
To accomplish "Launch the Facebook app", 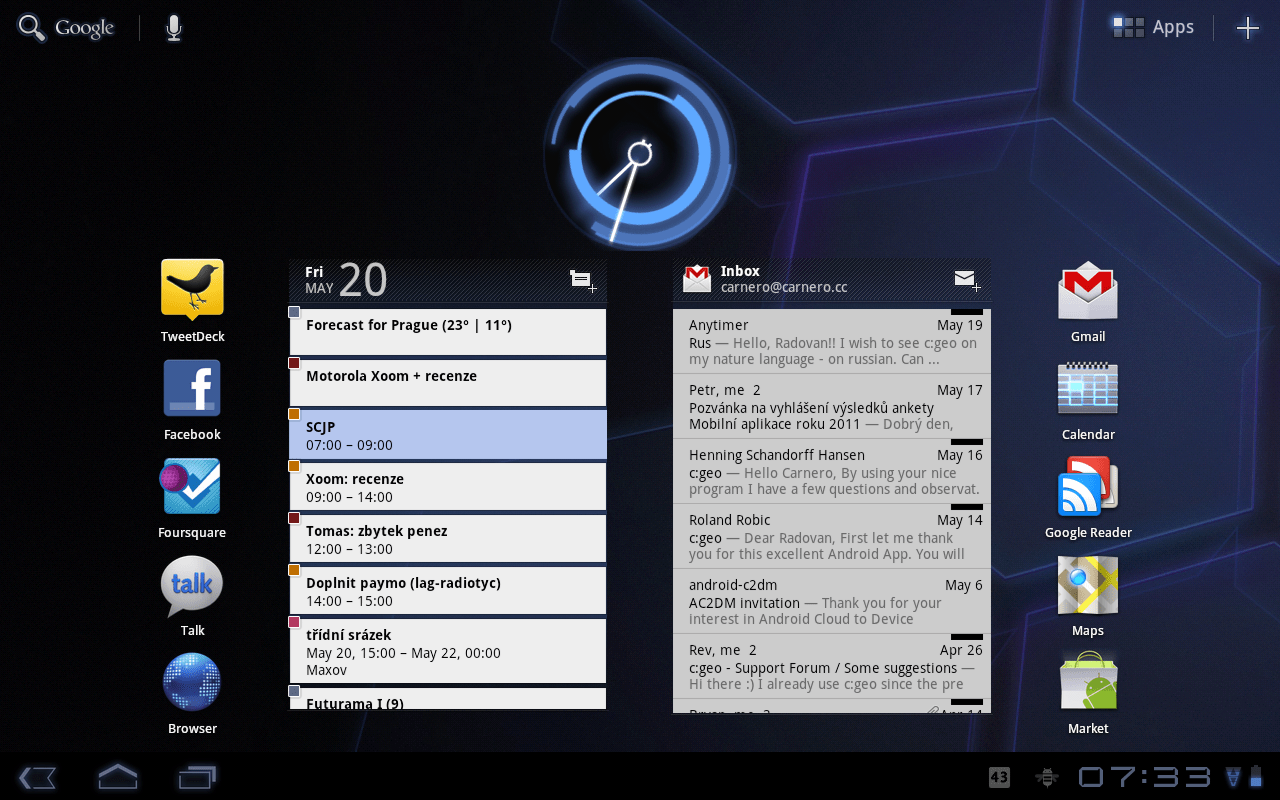I will pos(192,388).
